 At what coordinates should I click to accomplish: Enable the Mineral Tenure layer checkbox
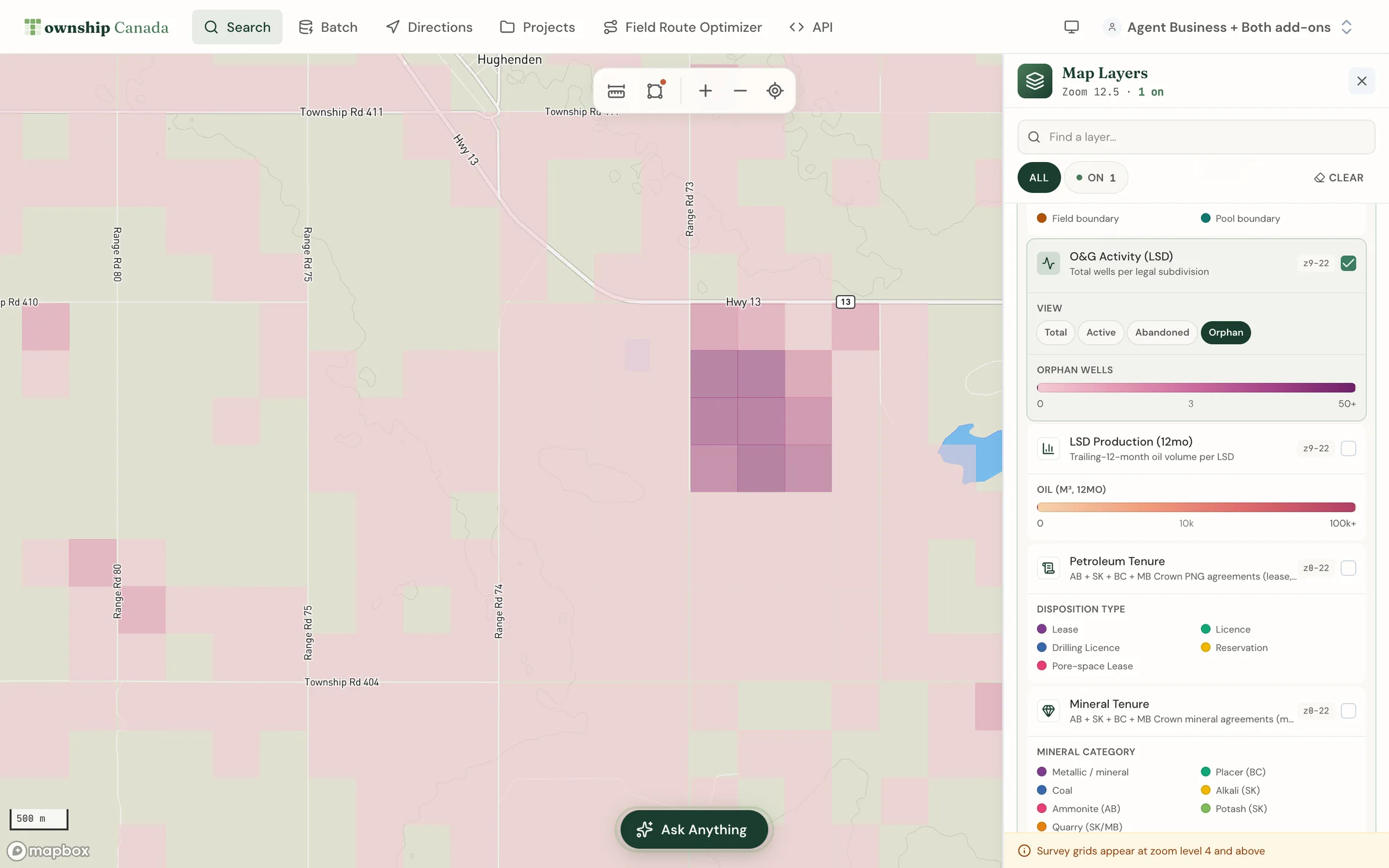pyautogui.click(x=1348, y=711)
